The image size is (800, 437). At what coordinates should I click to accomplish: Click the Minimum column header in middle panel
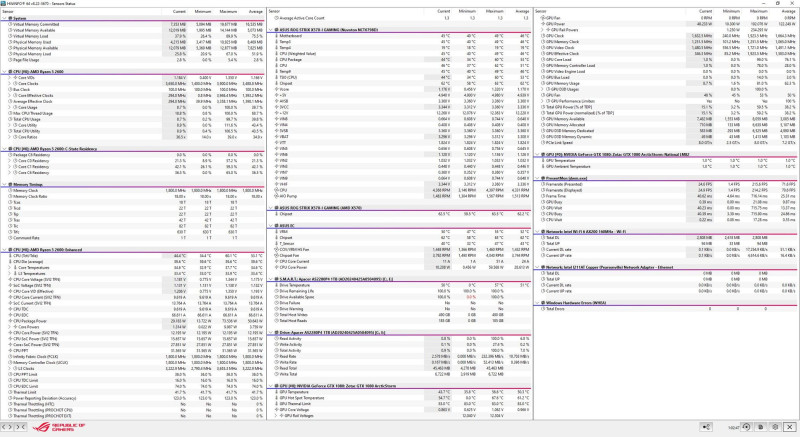[467, 11]
